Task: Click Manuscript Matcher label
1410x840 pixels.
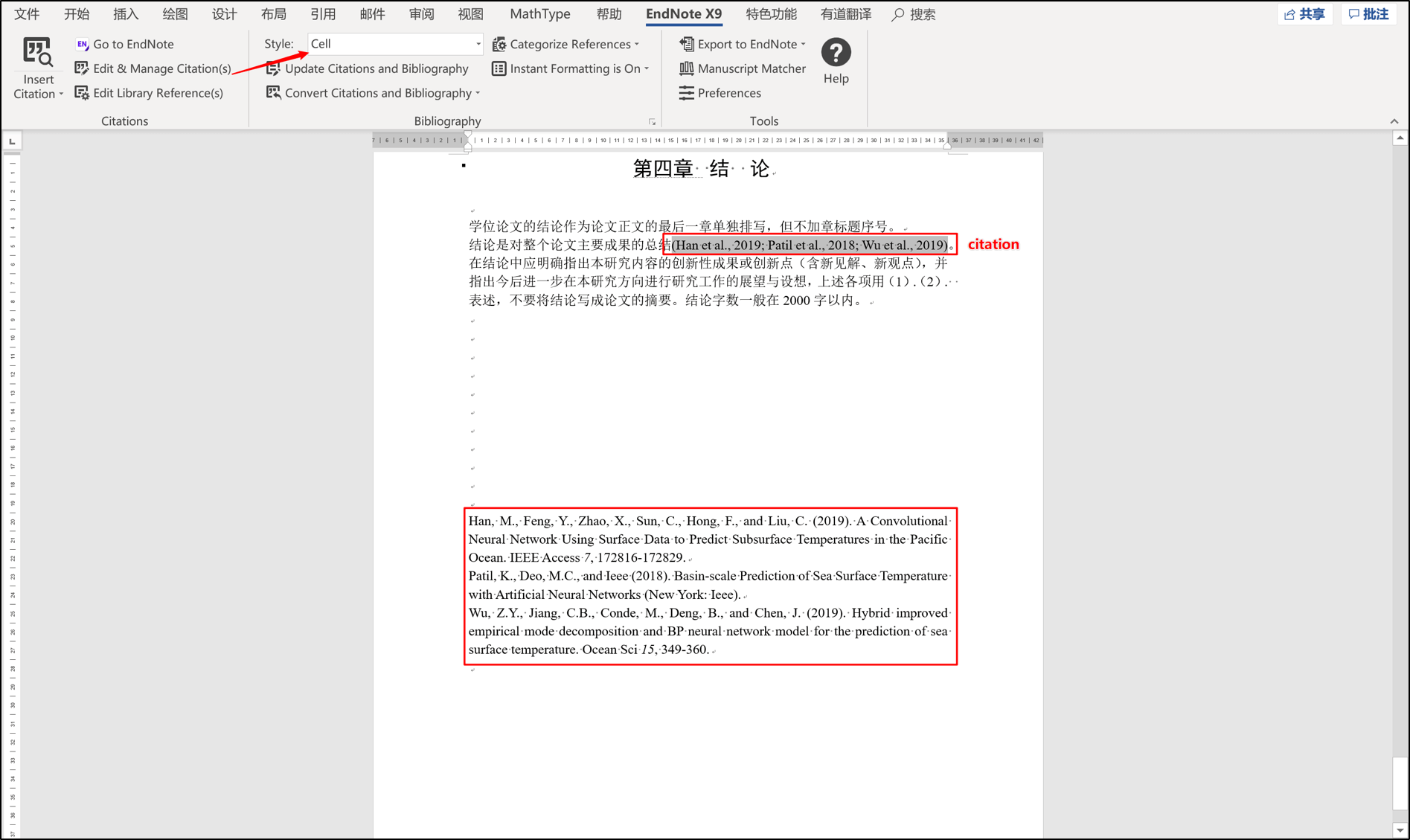Action: point(752,68)
